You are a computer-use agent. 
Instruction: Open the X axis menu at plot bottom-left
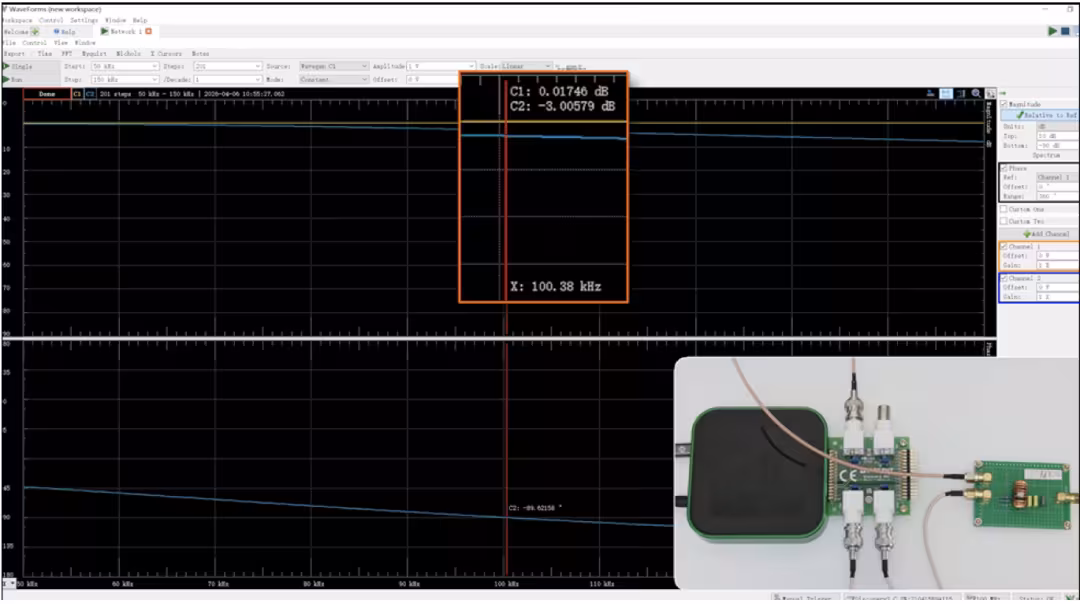(8, 583)
